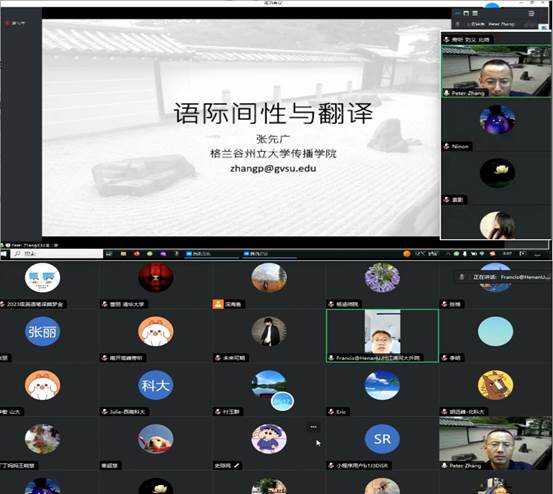Select the SR blue avatar tile
Screen dimensions: 553x494
click(382, 439)
